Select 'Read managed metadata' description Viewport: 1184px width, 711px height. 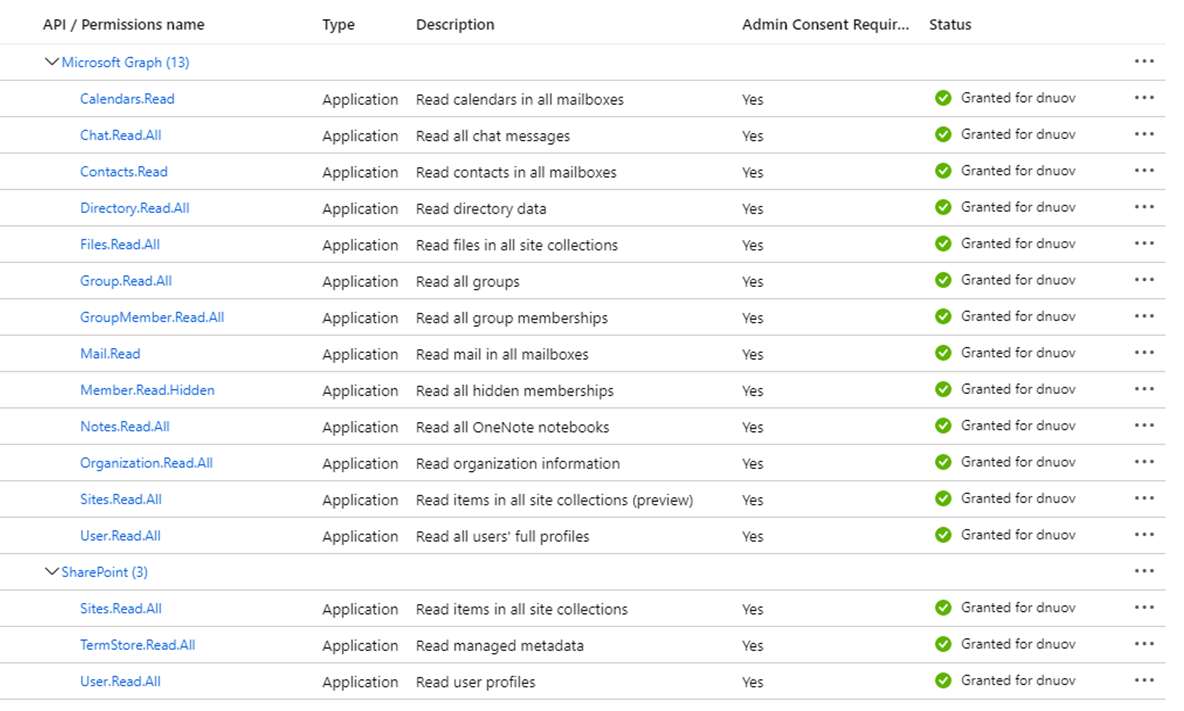coord(500,646)
